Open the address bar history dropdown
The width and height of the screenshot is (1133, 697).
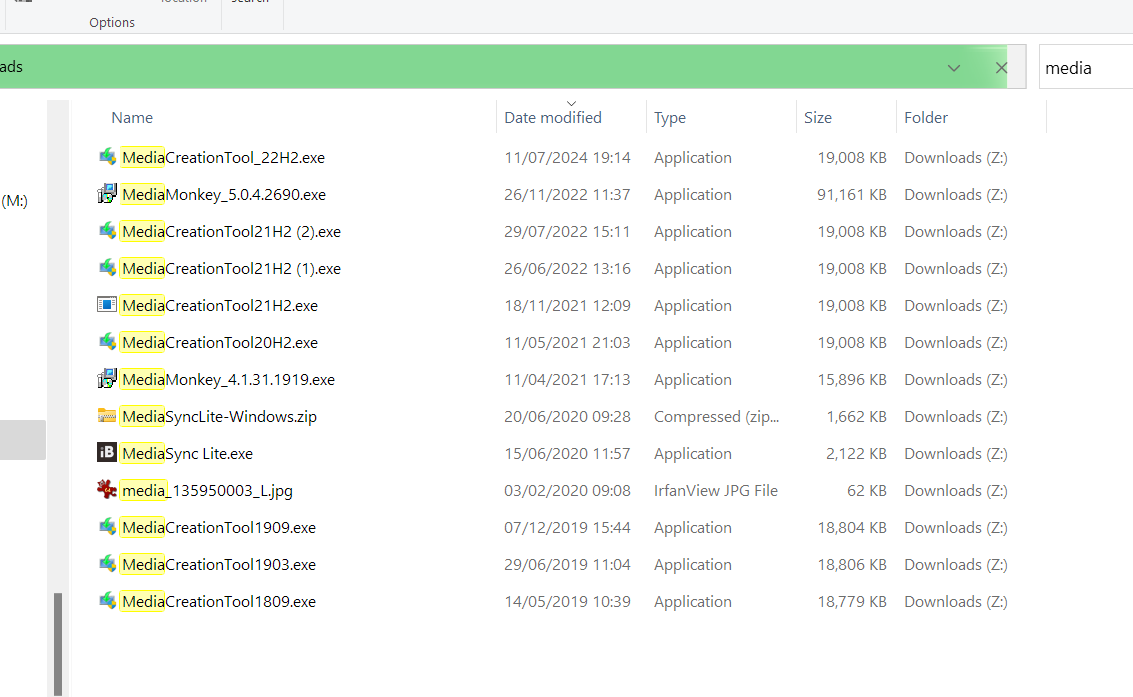[954, 68]
